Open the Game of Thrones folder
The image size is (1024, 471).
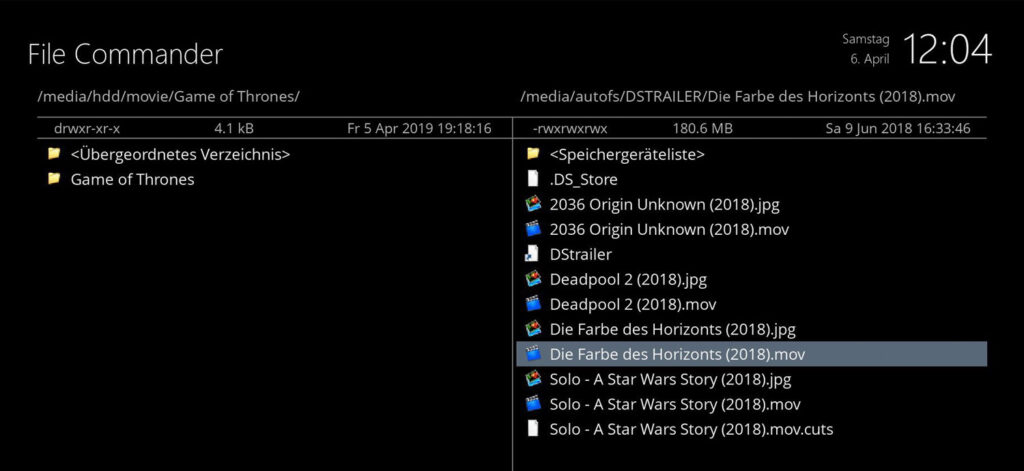132,179
